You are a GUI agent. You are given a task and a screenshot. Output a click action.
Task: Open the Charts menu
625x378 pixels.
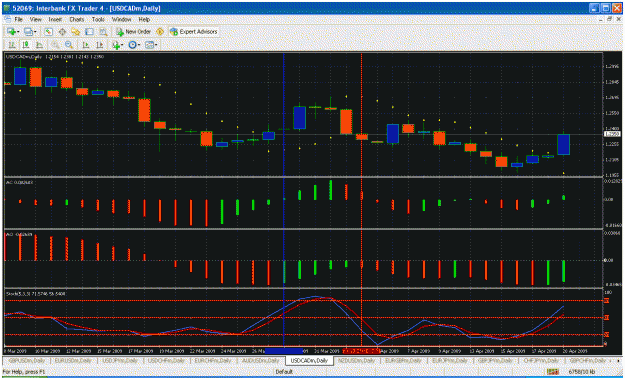(x=77, y=19)
